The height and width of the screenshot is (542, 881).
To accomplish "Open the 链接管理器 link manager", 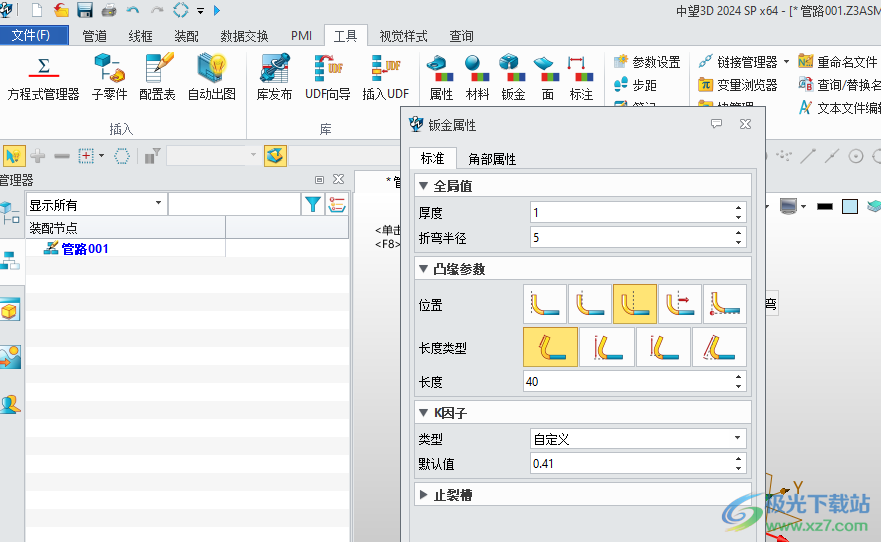I will point(738,62).
